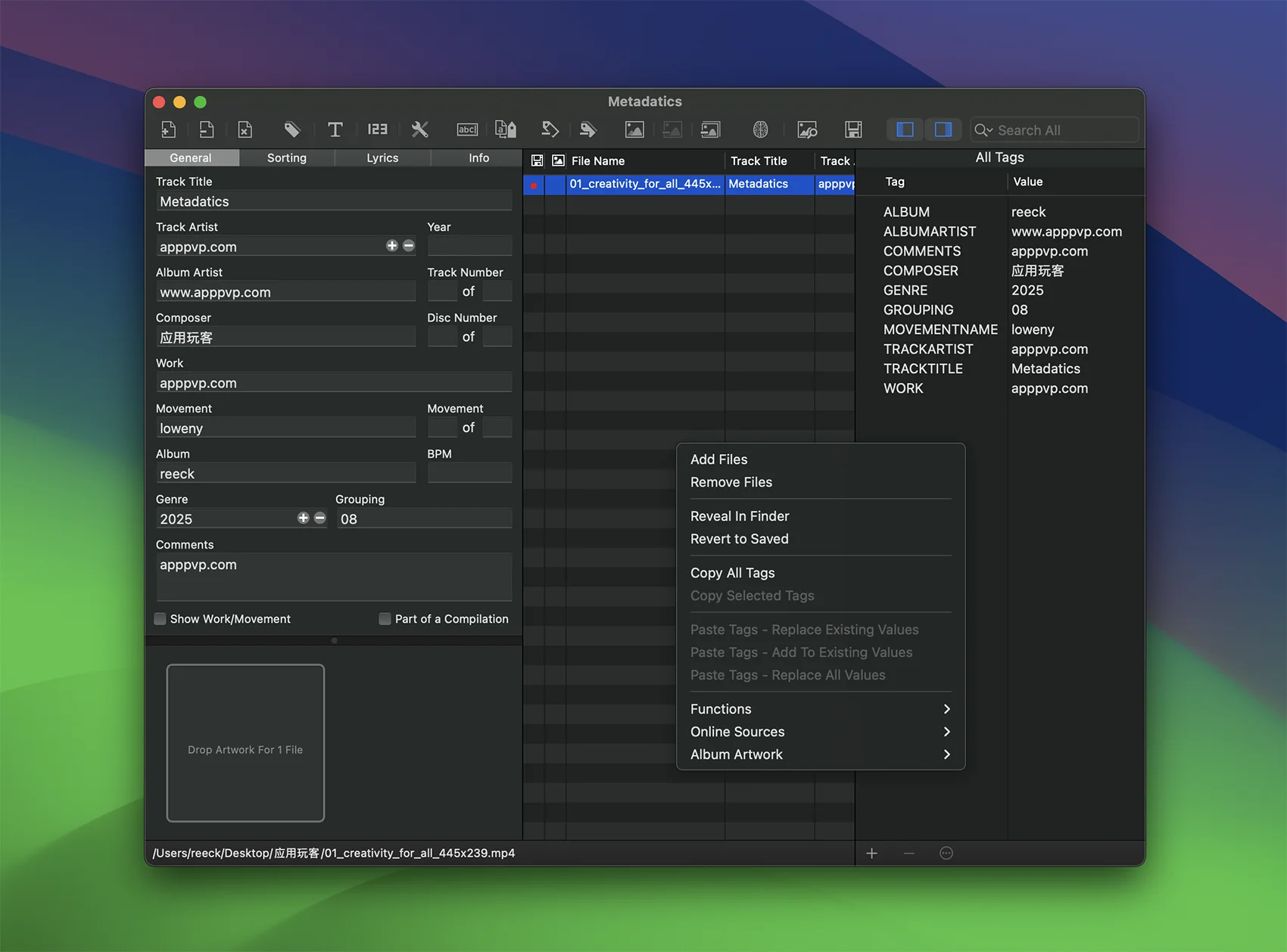1287x952 pixels.
Task: Choose Add Files from context menu
Action: (821, 459)
